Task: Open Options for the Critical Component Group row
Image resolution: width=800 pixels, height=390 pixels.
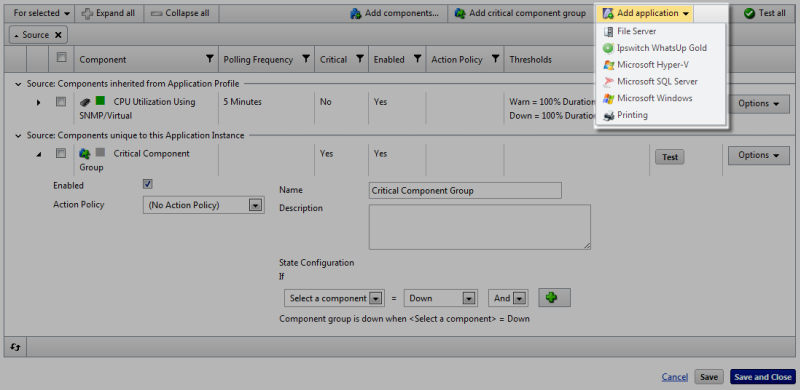Action: tap(759, 155)
